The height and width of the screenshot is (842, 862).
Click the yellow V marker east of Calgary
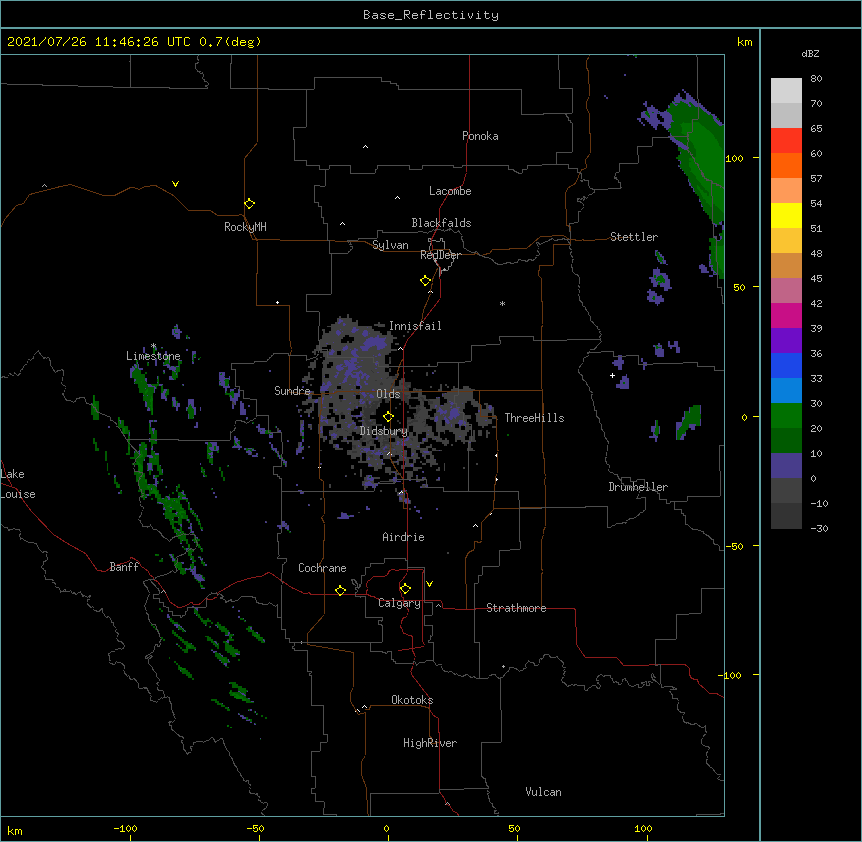(x=429, y=584)
